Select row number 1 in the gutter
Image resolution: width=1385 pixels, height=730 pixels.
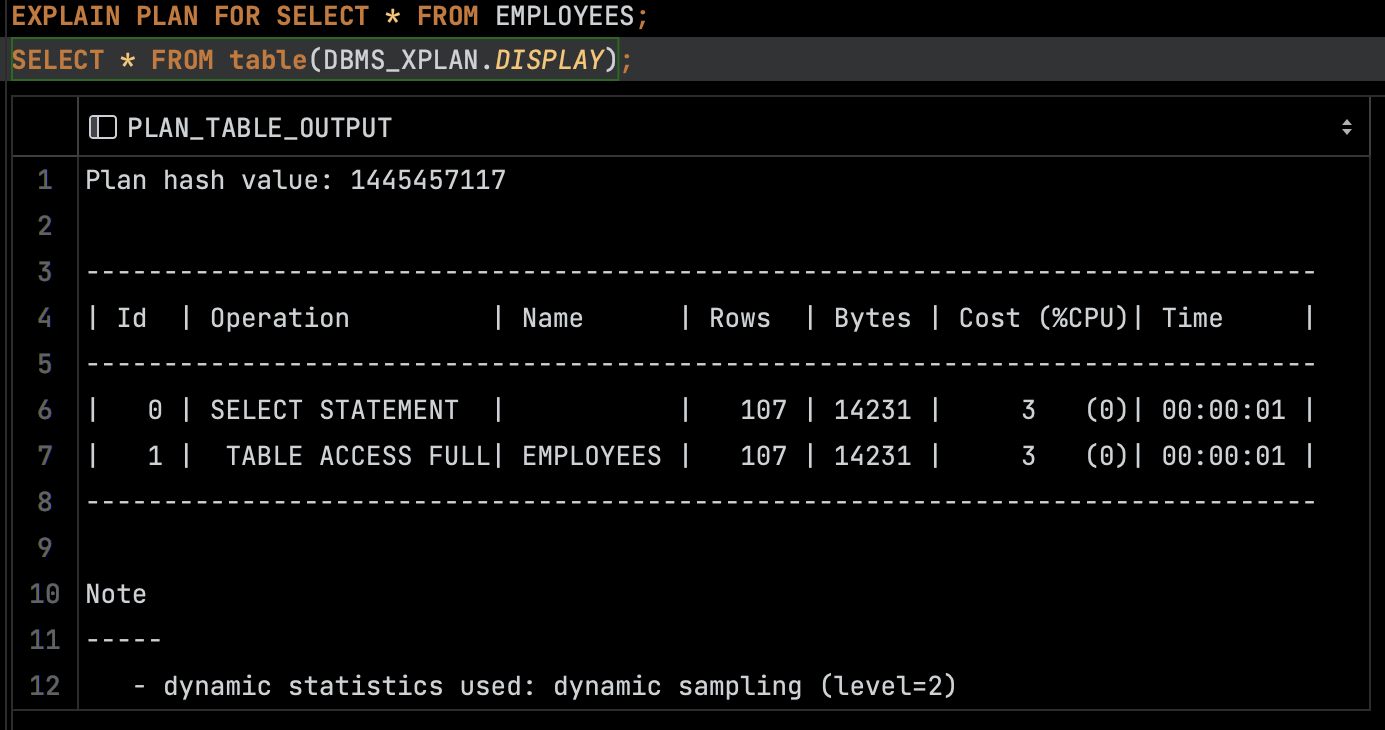coord(44,180)
